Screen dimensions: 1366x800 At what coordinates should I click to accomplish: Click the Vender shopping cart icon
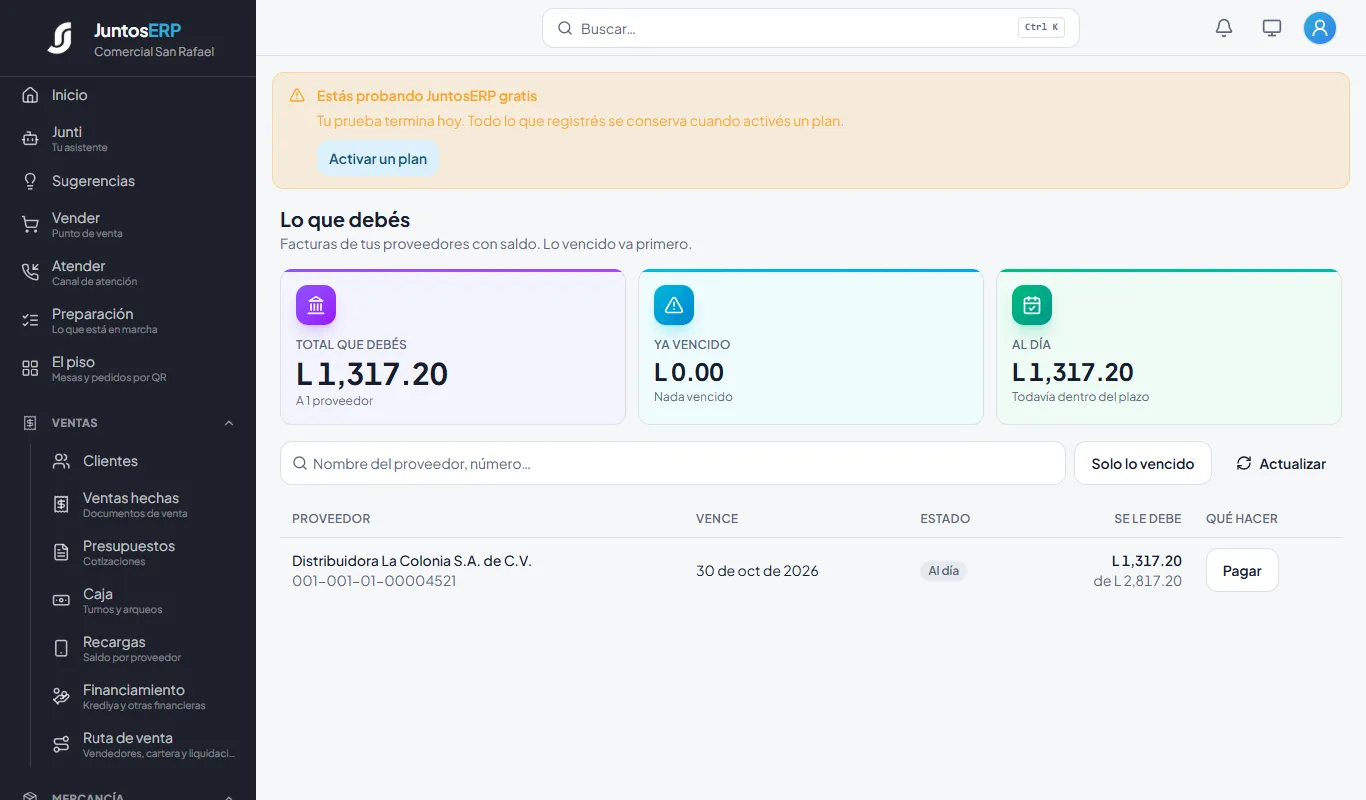[30, 225]
